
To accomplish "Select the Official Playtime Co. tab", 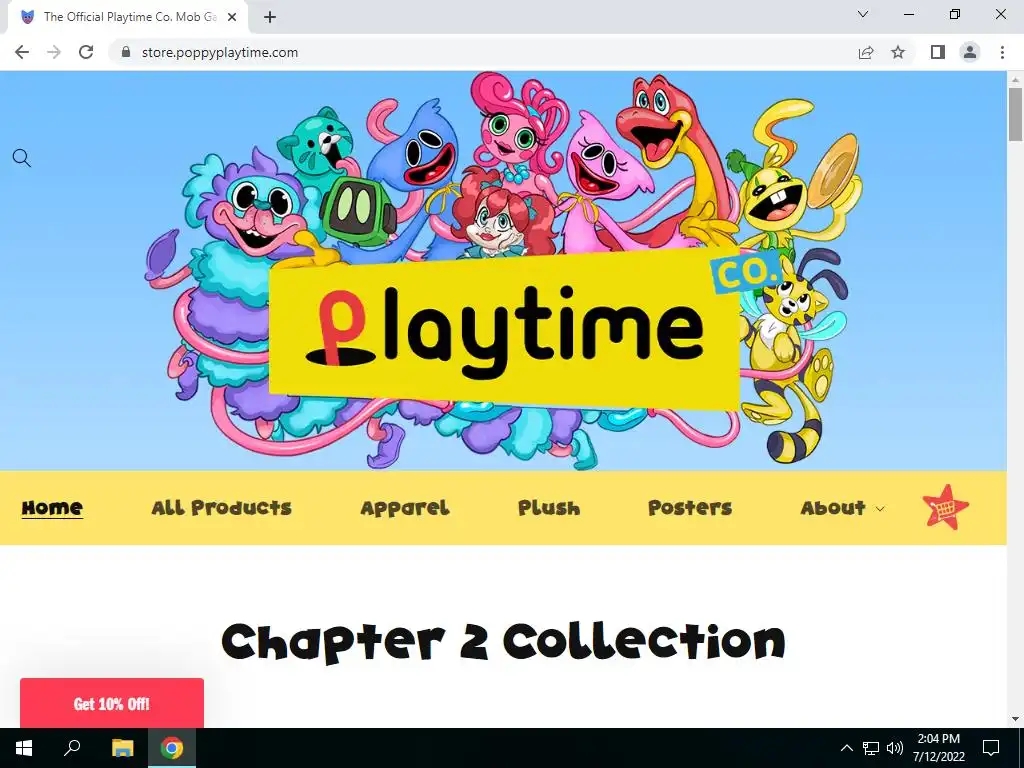I will click(129, 17).
